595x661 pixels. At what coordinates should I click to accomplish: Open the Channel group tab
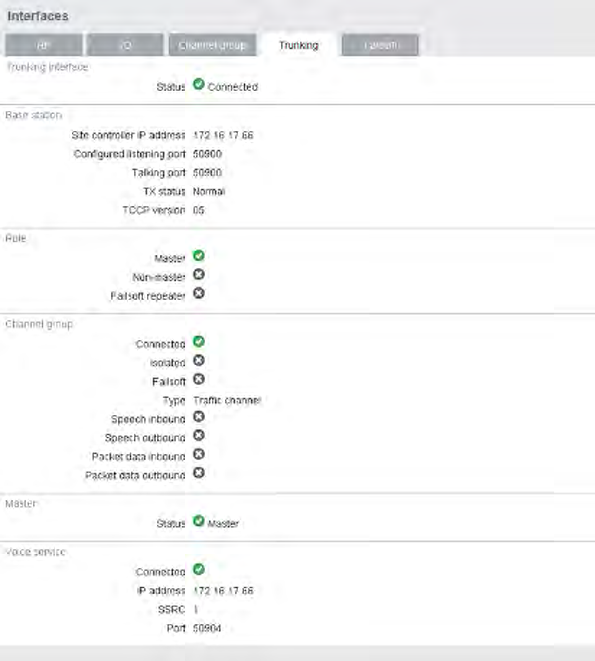[212, 45]
